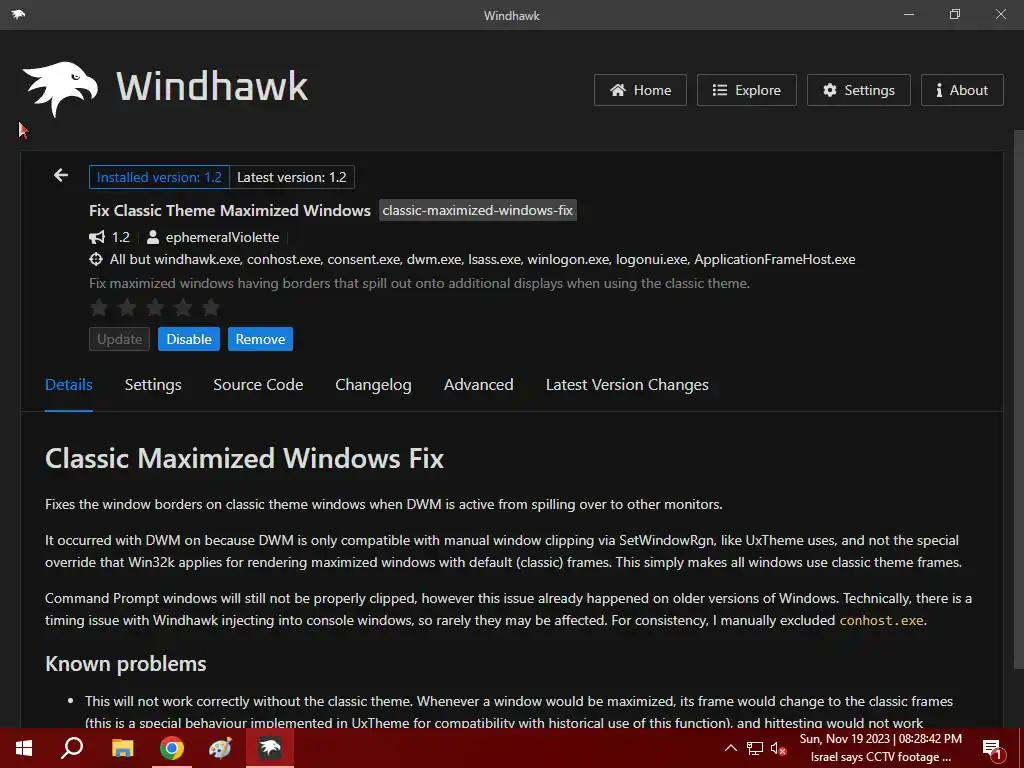The image size is (1024, 768).
Task: Open the notification center icon
Action: coord(992,749)
